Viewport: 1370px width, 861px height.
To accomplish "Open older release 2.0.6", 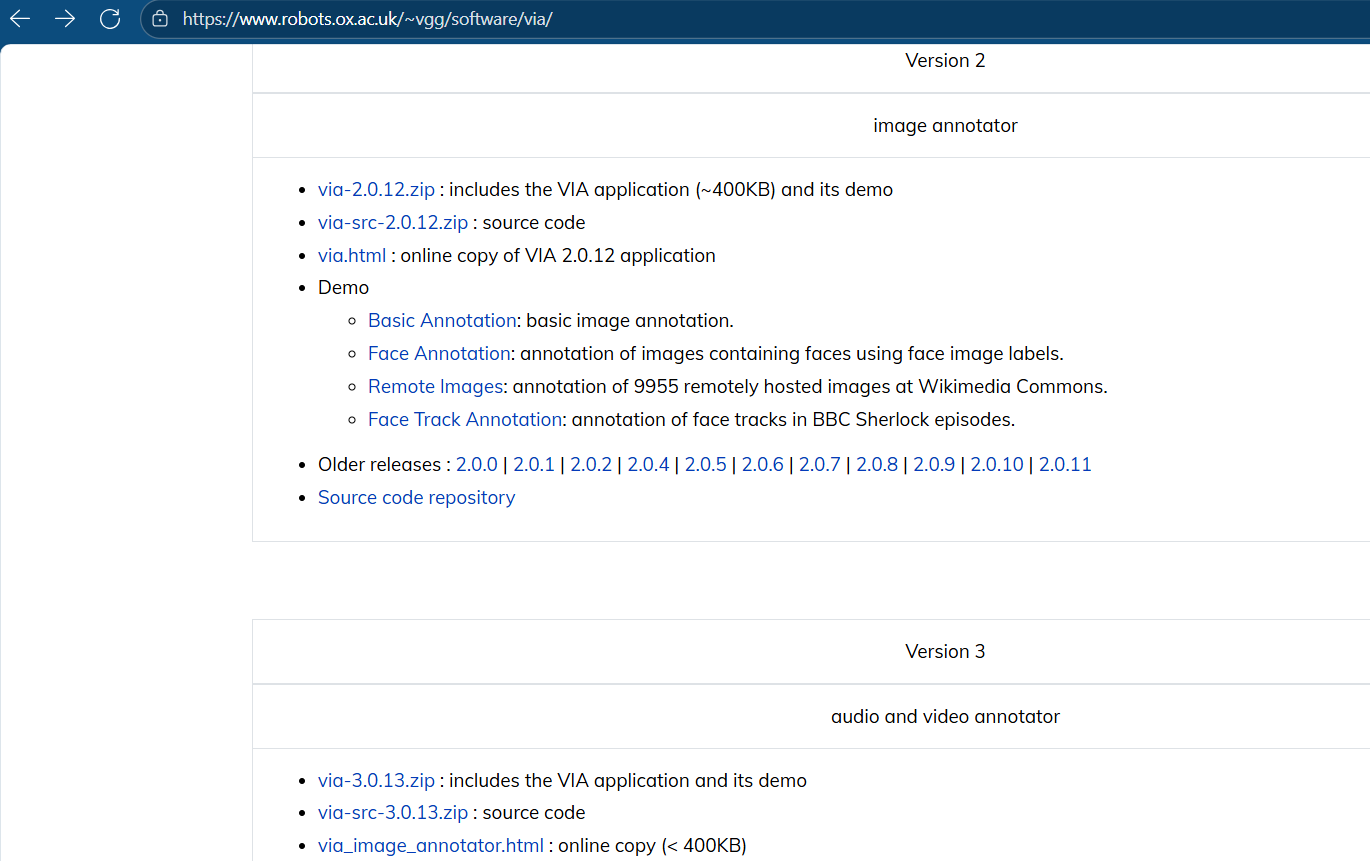I will (x=763, y=464).
